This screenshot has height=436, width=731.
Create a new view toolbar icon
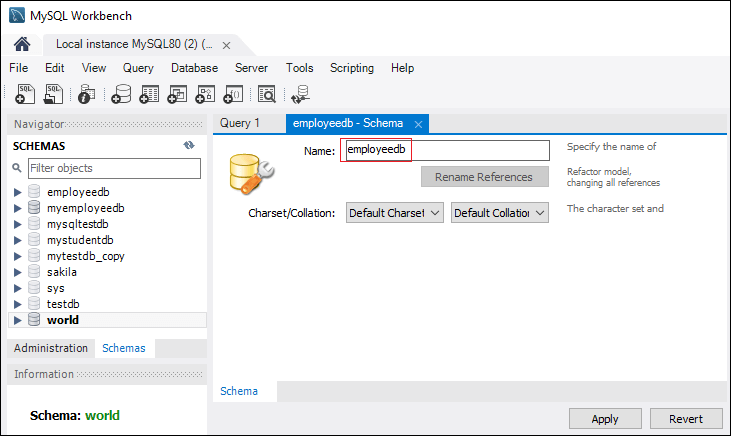pos(177,94)
